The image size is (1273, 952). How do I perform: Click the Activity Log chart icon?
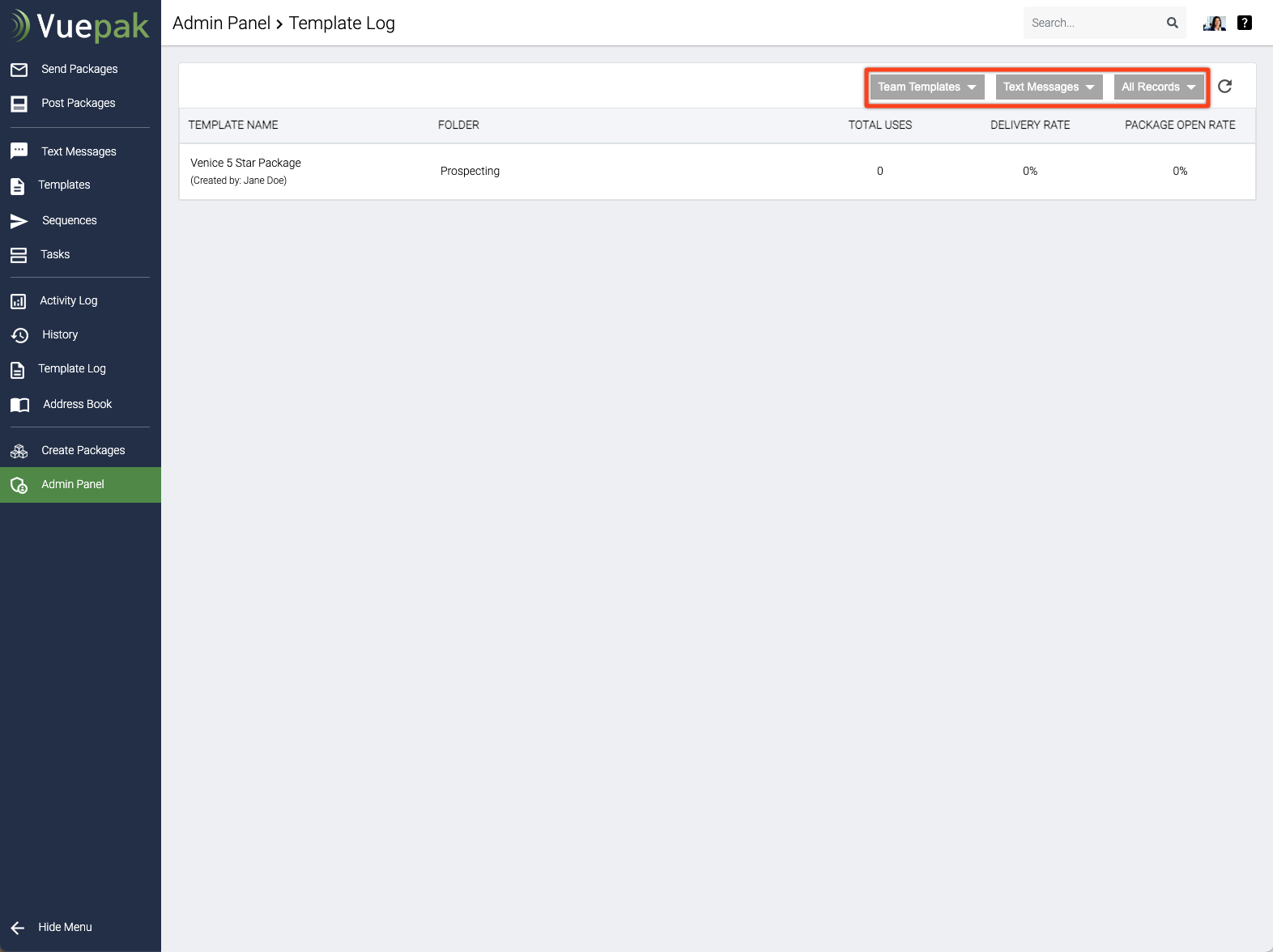click(x=19, y=301)
